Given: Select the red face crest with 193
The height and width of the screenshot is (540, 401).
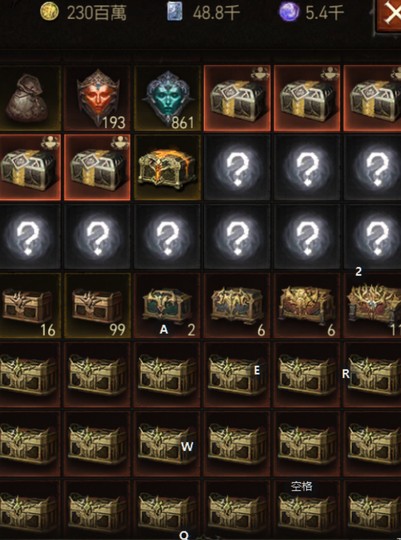Looking at the screenshot, I should [x=97, y=98].
